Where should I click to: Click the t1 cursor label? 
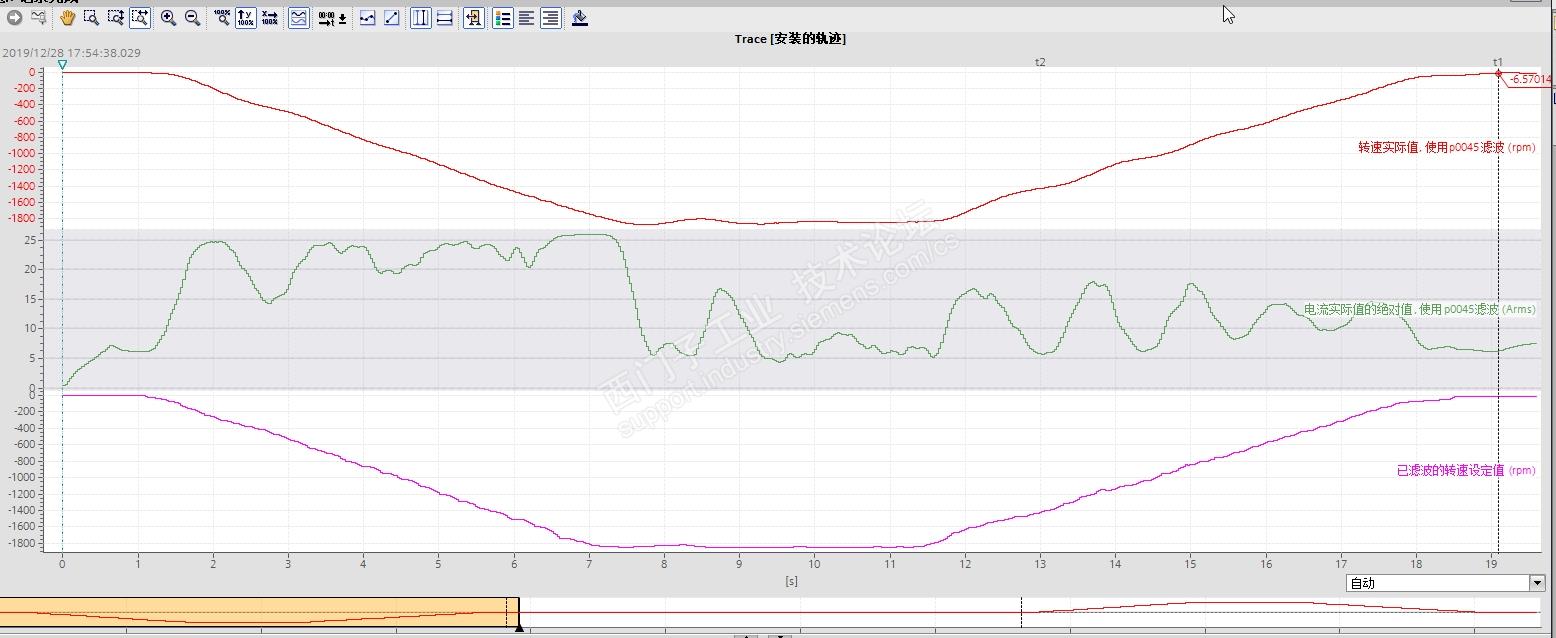point(1498,62)
